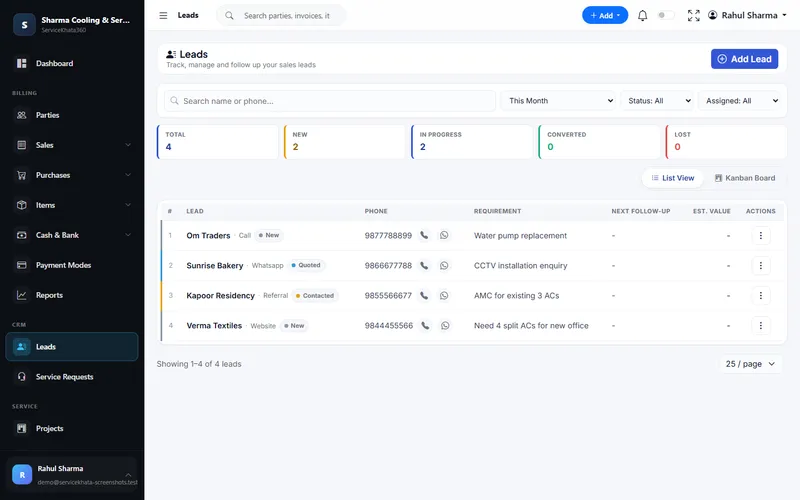Viewport: 800px width, 500px height.
Task: Click the top search magnifier icon
Action: 230,16
